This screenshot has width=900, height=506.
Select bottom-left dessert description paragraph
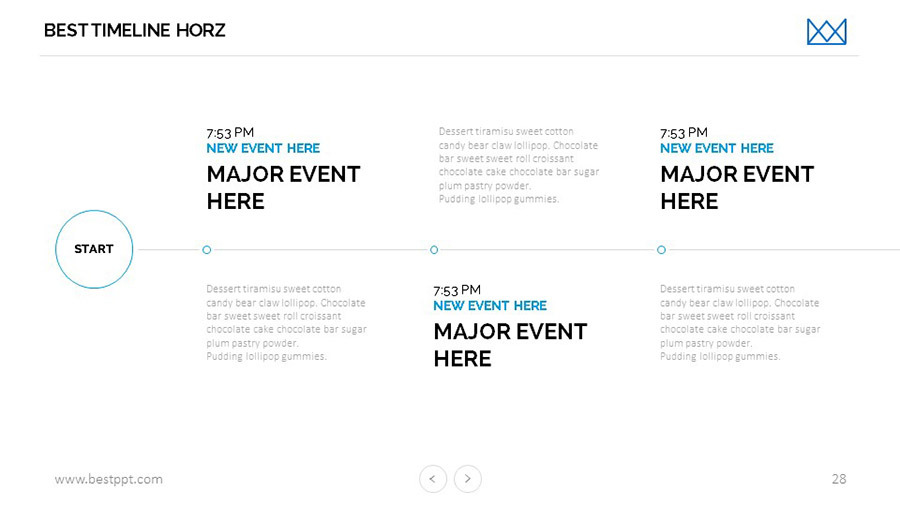point(286,322)
